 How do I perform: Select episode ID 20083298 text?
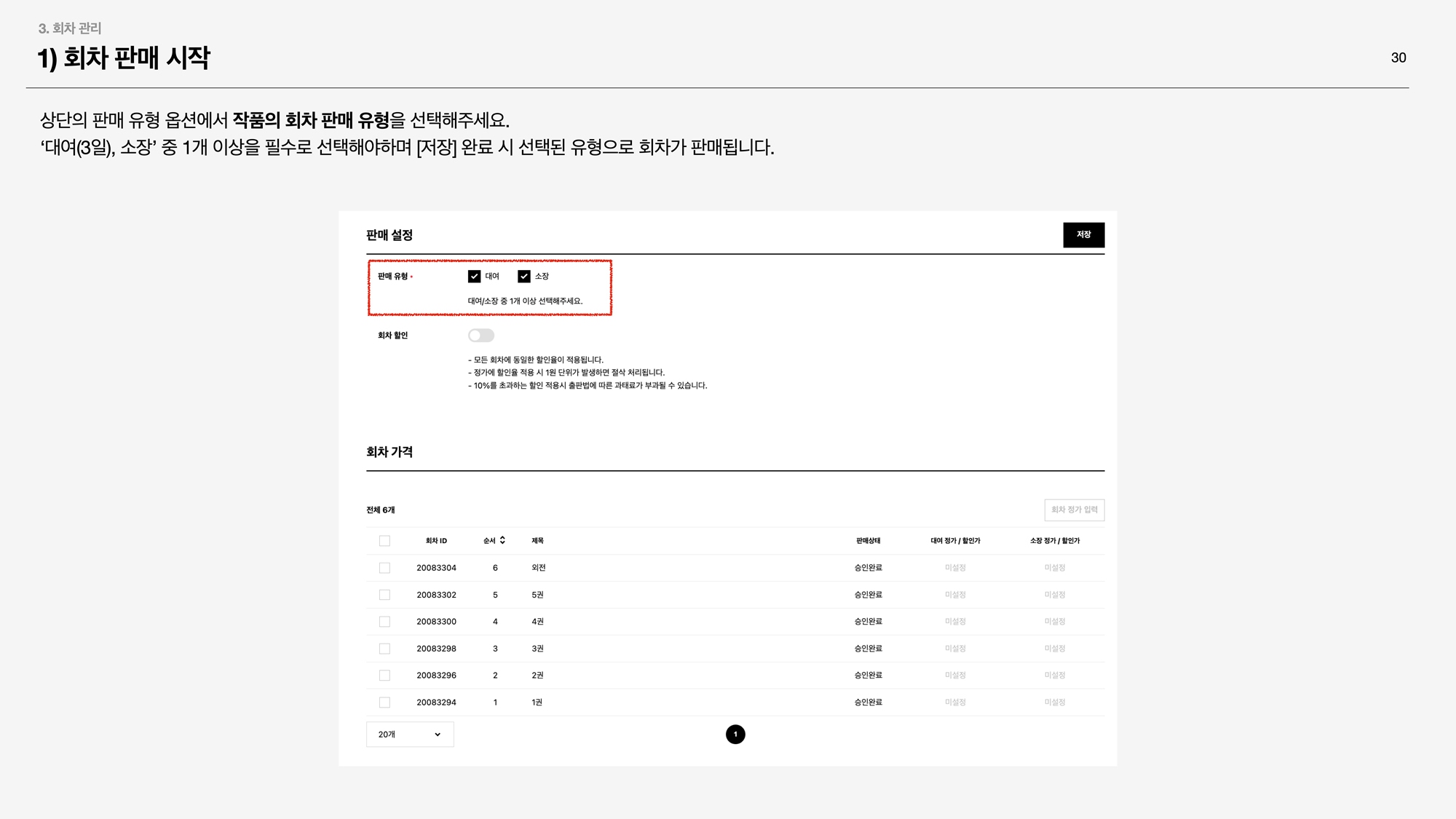pyautogui.click(x=436, y=649)
